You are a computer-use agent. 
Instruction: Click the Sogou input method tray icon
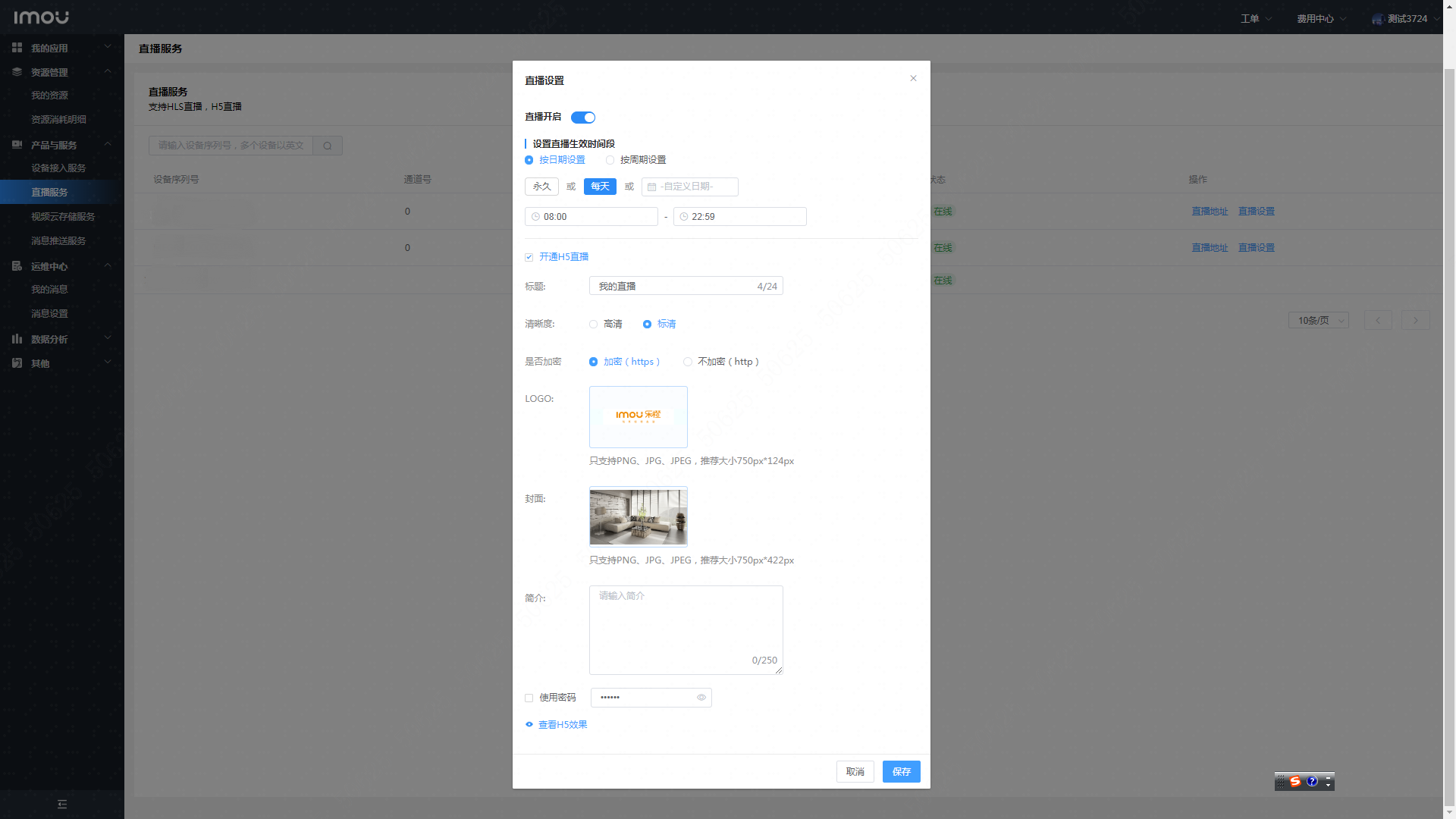[x=1295, y=781]
